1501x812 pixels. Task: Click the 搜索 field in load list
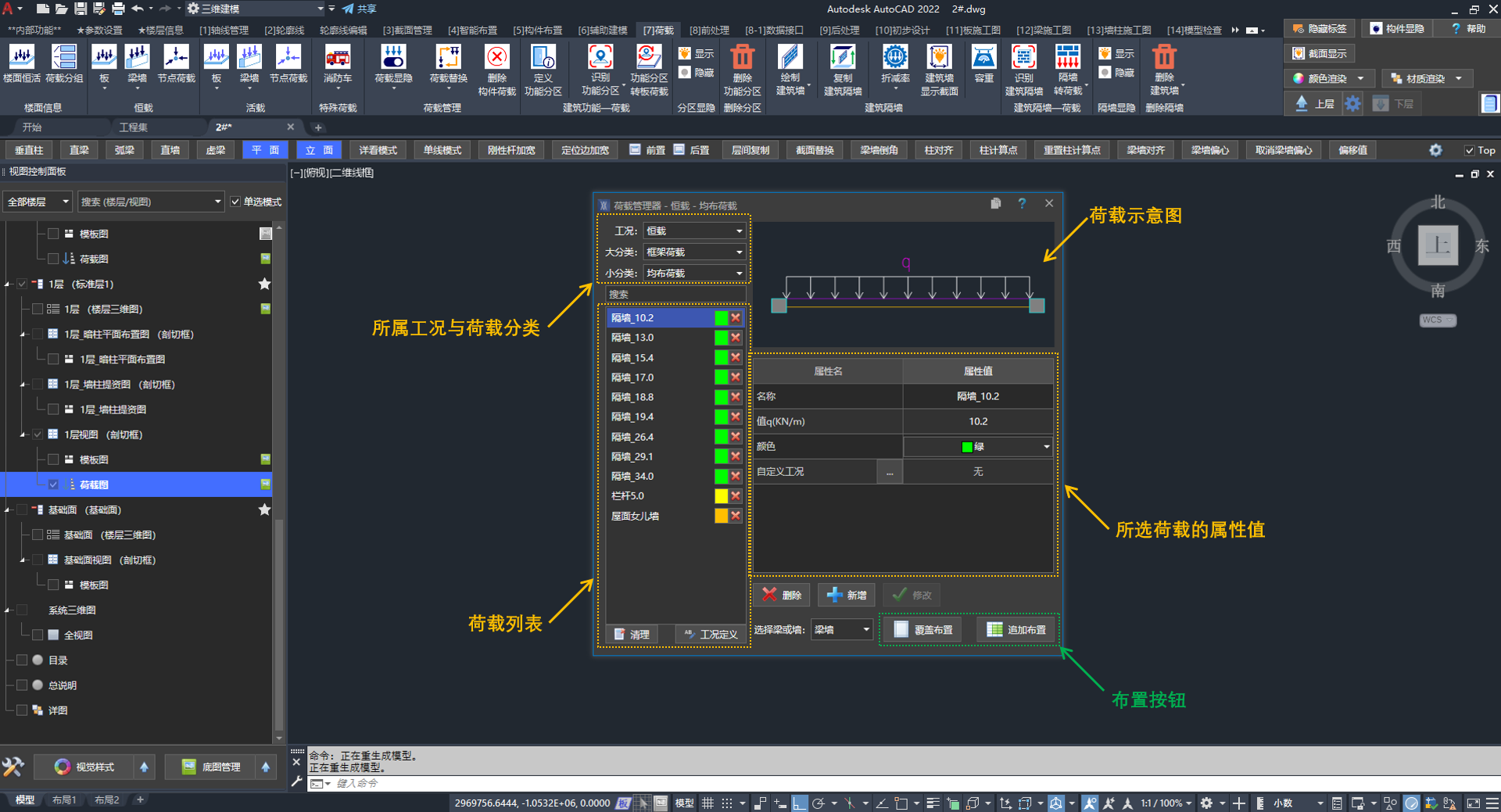pos(675,295)
